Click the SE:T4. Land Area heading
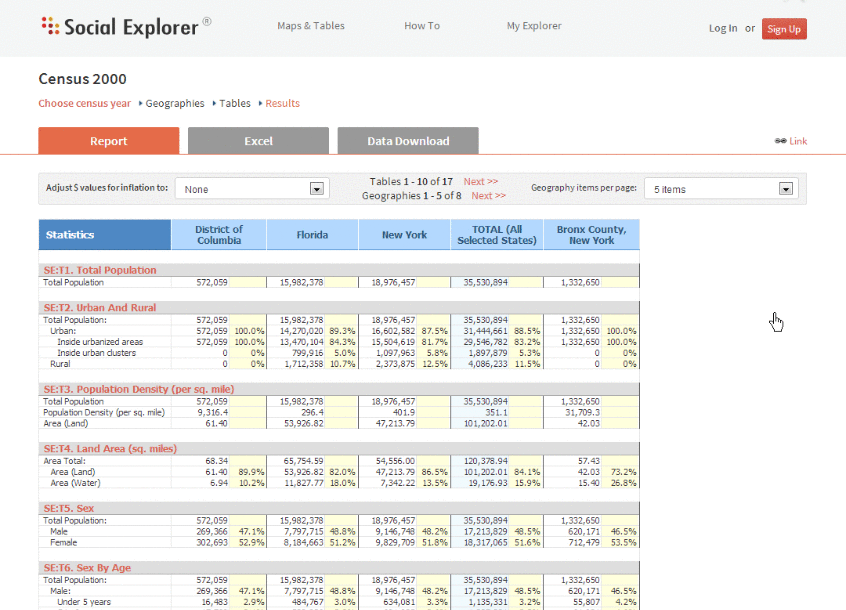Screen dimensions: 846x610 click(x=110, y=448)
